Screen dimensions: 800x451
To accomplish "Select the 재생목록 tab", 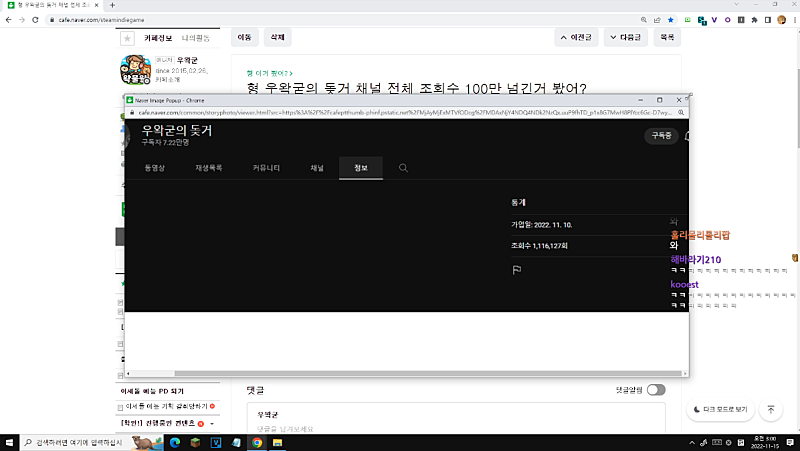I will [209, 168].
